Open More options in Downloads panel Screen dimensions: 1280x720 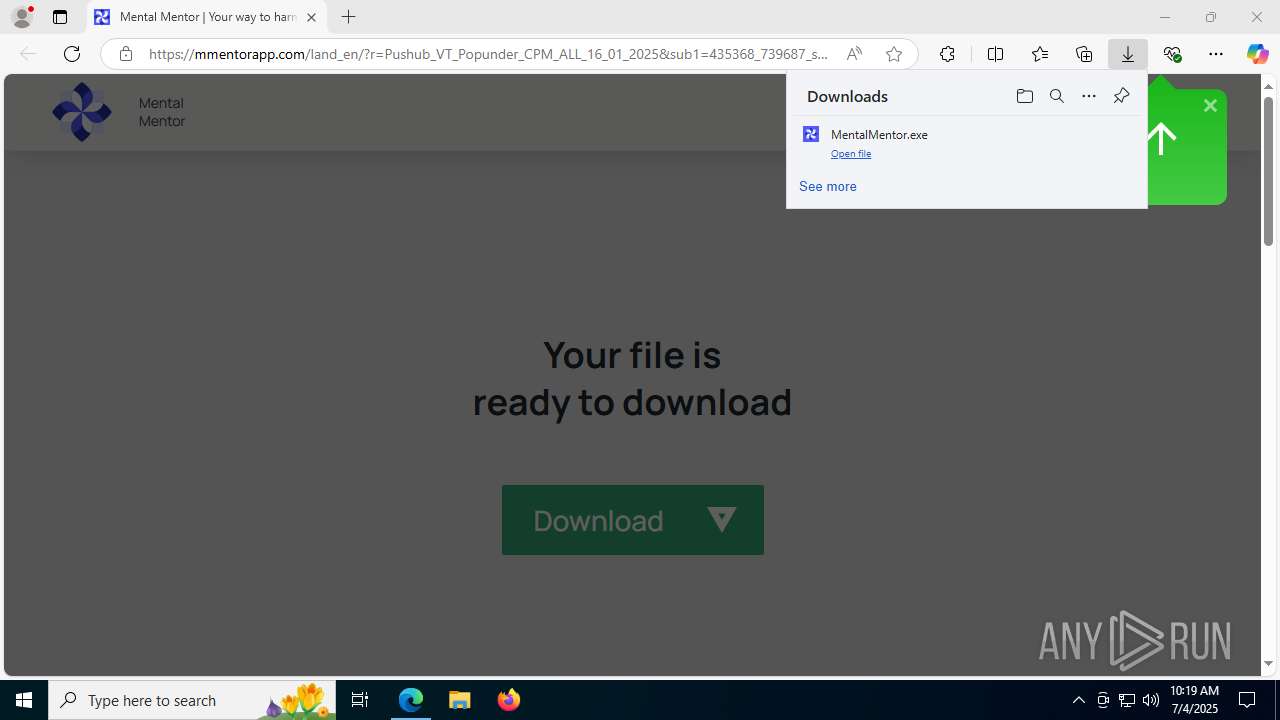point(1088,96)
